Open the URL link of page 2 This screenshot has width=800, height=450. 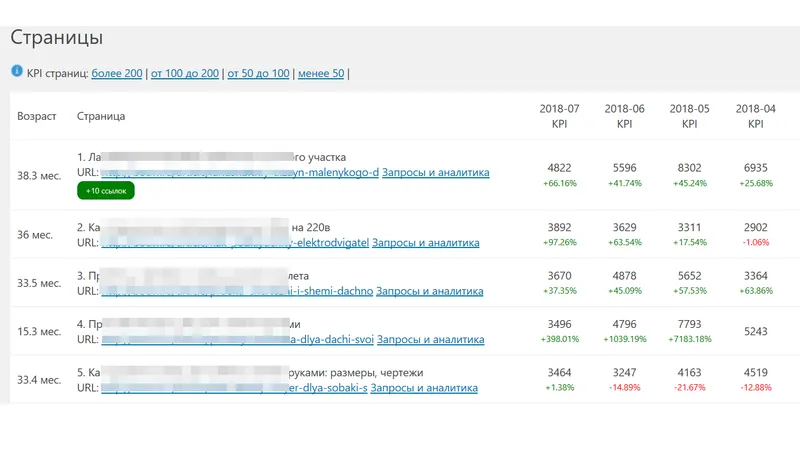click(235, 242)
